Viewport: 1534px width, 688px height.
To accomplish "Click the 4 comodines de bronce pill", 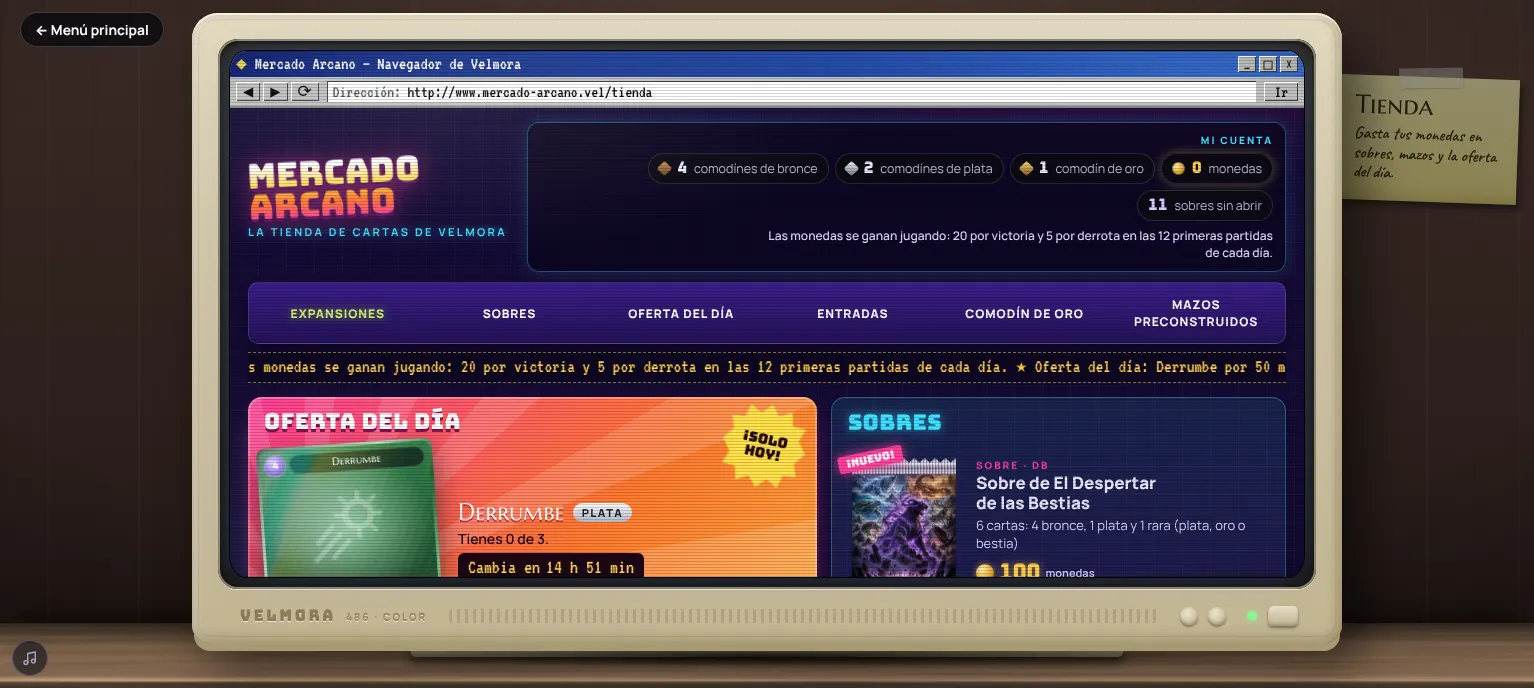I will [x=738, y=168].
